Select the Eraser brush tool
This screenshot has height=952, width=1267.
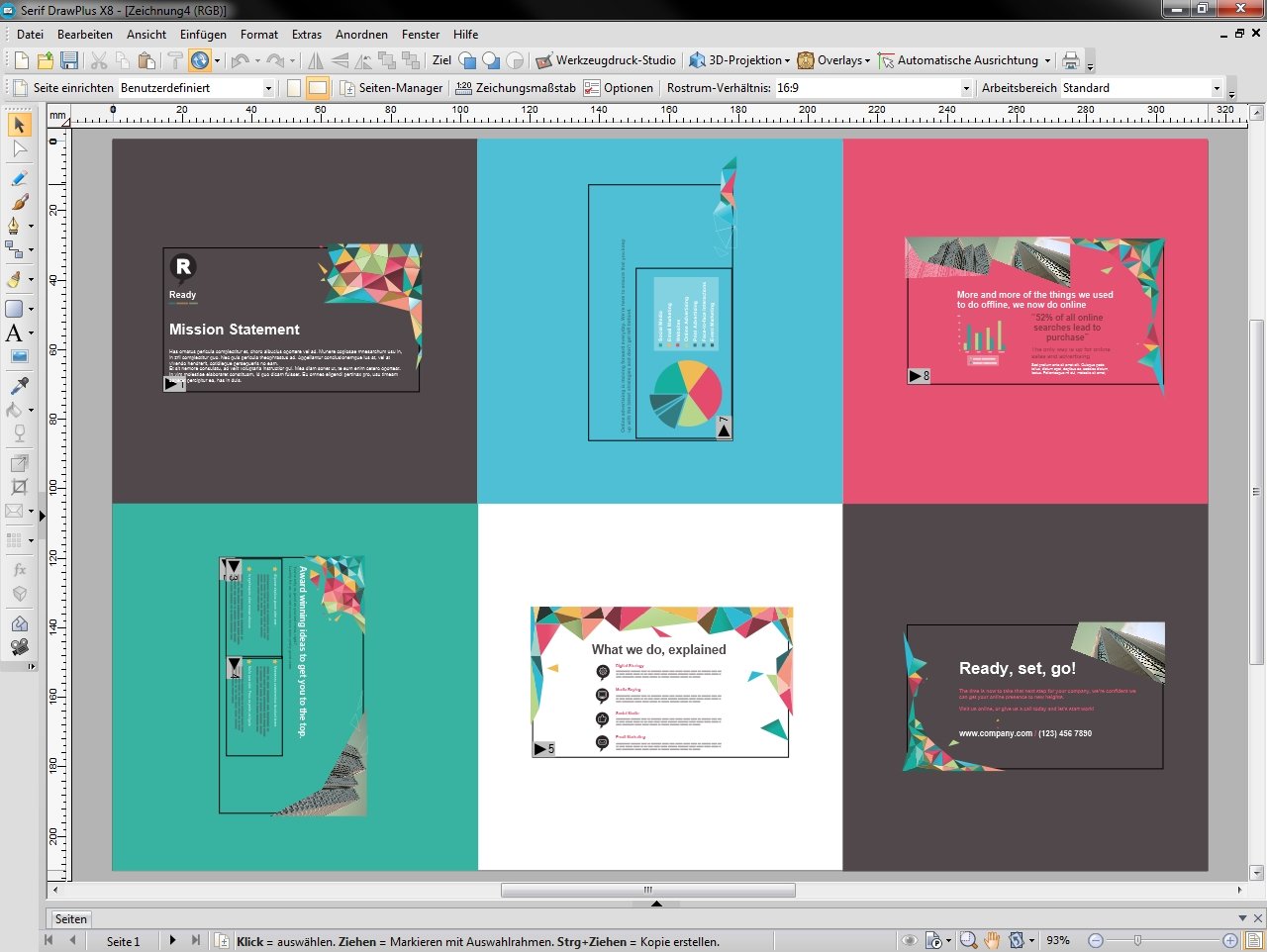(14, 279)
